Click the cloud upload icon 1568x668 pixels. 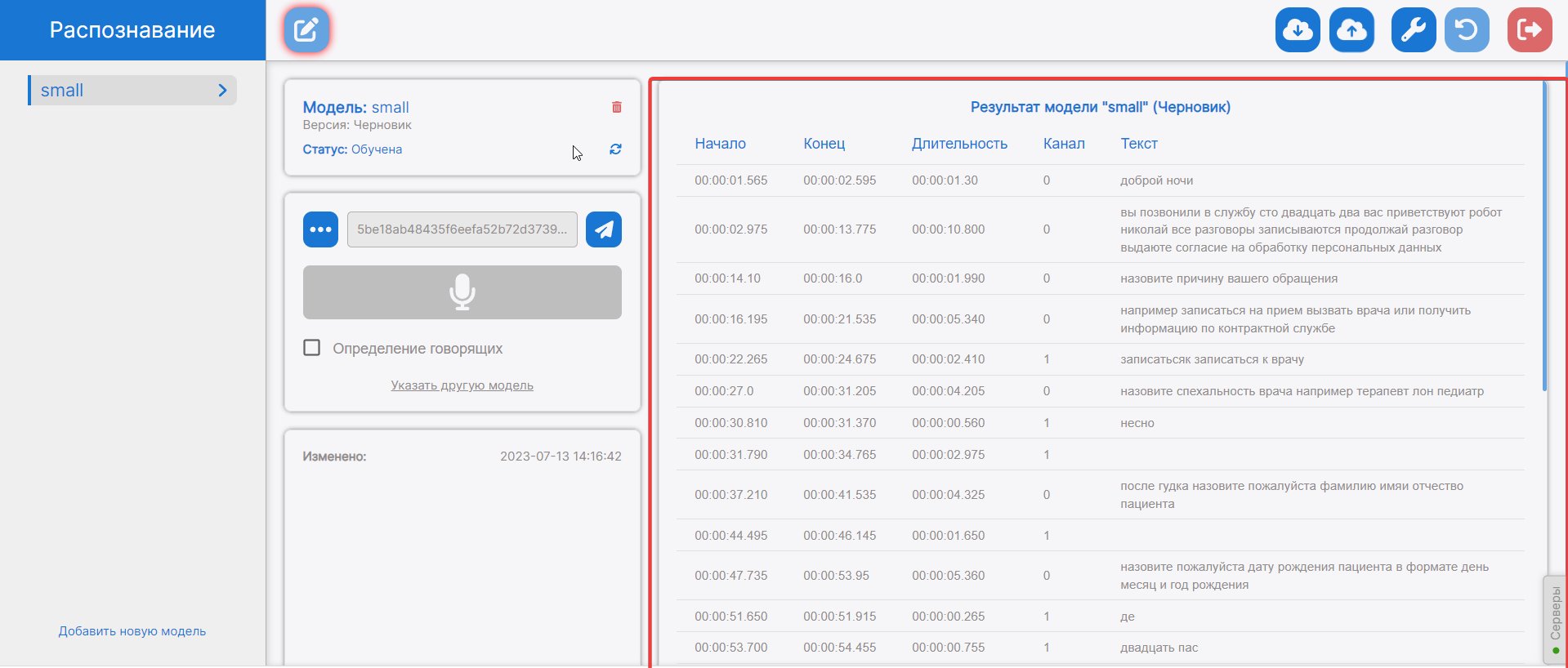(x=1351, y=30)
